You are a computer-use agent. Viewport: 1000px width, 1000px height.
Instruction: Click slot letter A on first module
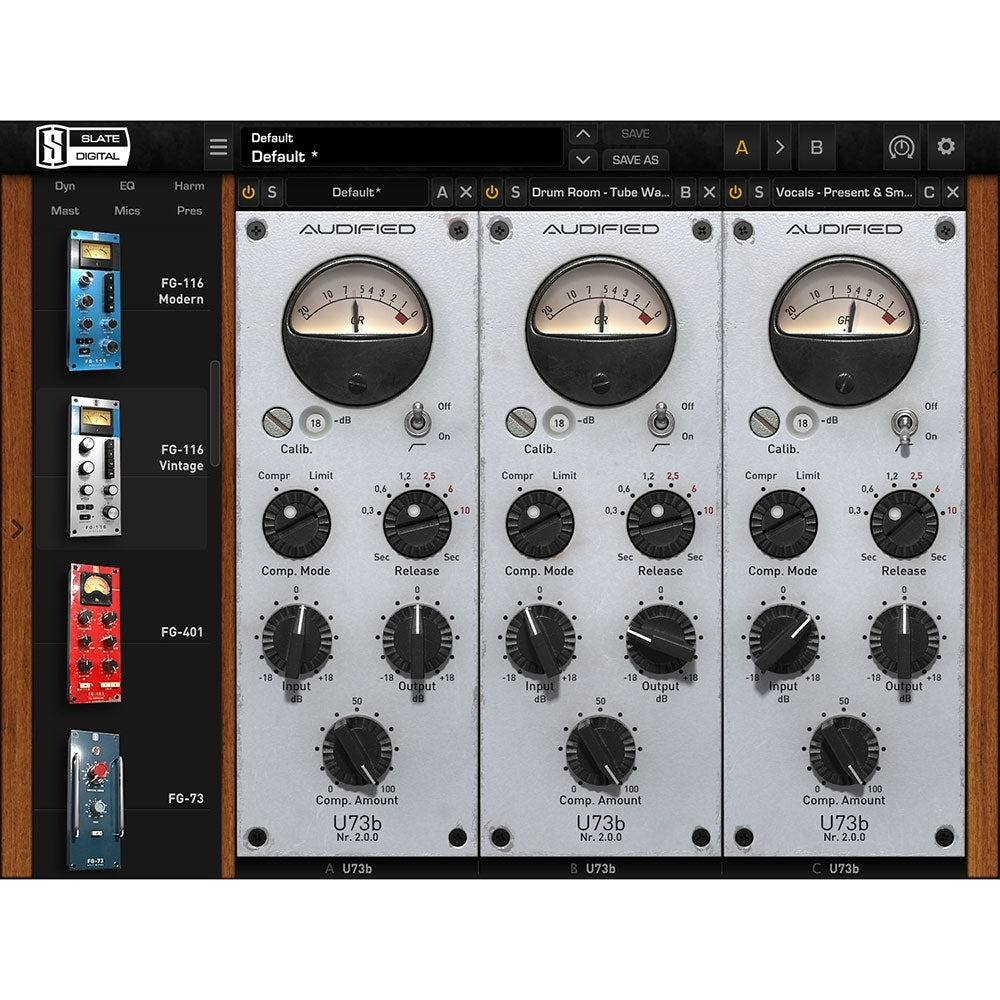point(442,192)
